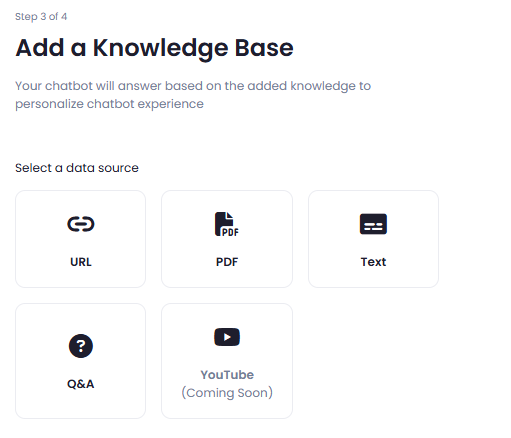Screen dimensions: 511x438
Task: Click the "Add a Knowledge Base" heading
Action: pyautogui.click(x=154, y=48)
